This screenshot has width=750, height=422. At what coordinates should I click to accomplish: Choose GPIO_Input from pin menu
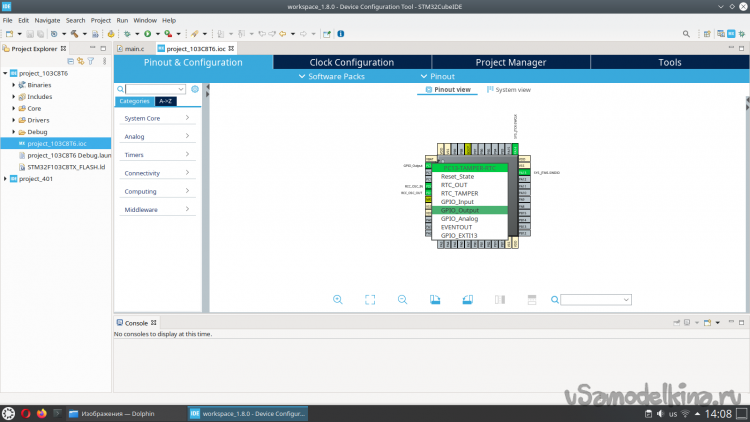tap(459, 202)
